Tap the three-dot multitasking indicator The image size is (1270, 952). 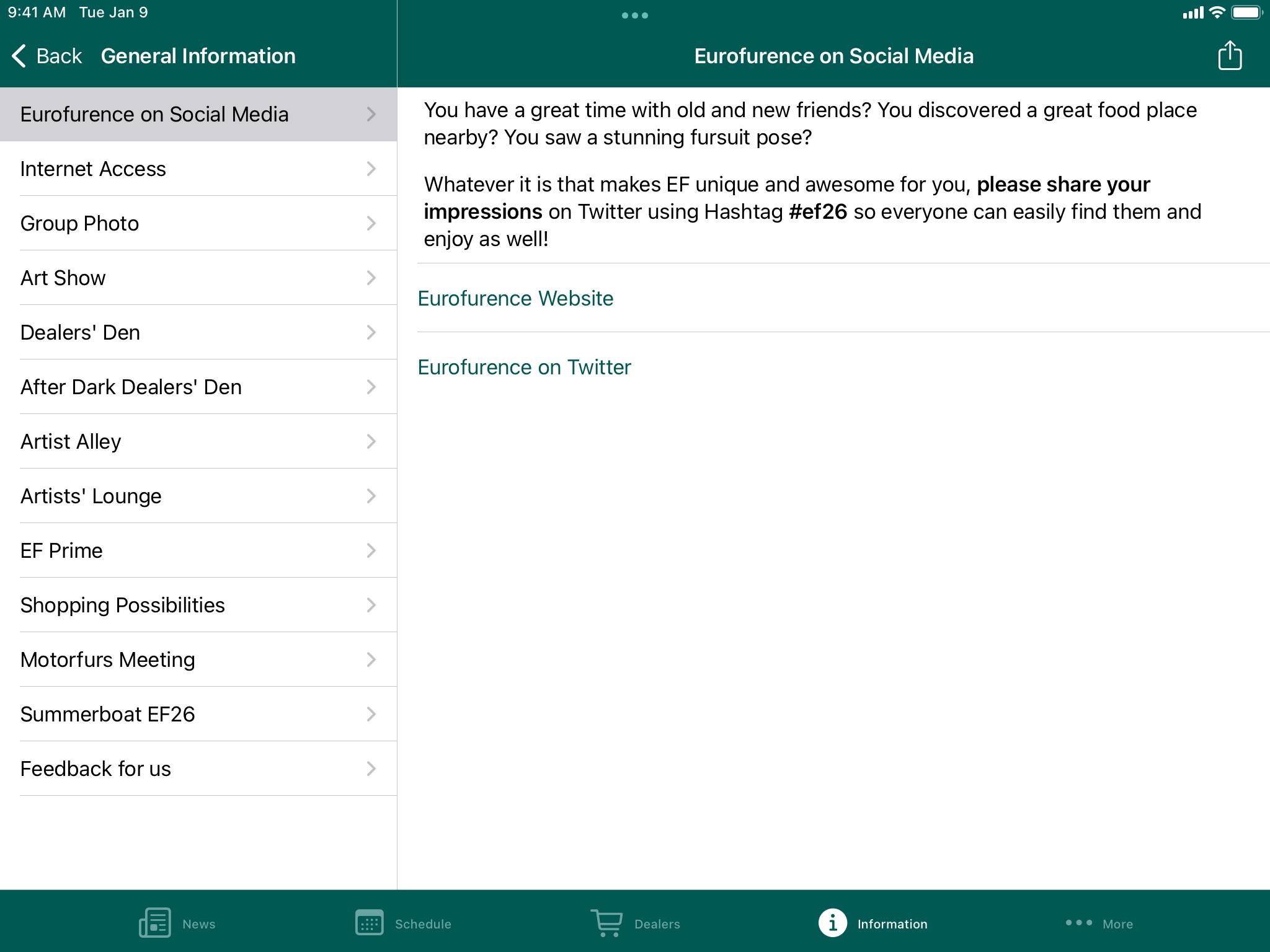click(x=635, y=15)
